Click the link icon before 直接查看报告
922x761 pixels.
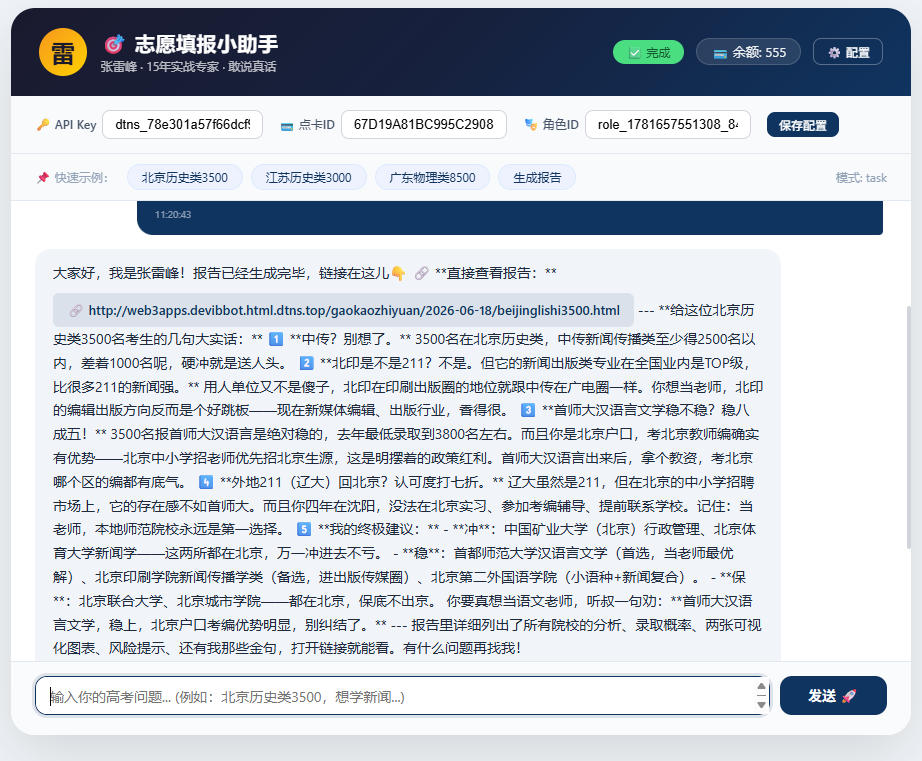pyautogui.click(x=422, y=273)
